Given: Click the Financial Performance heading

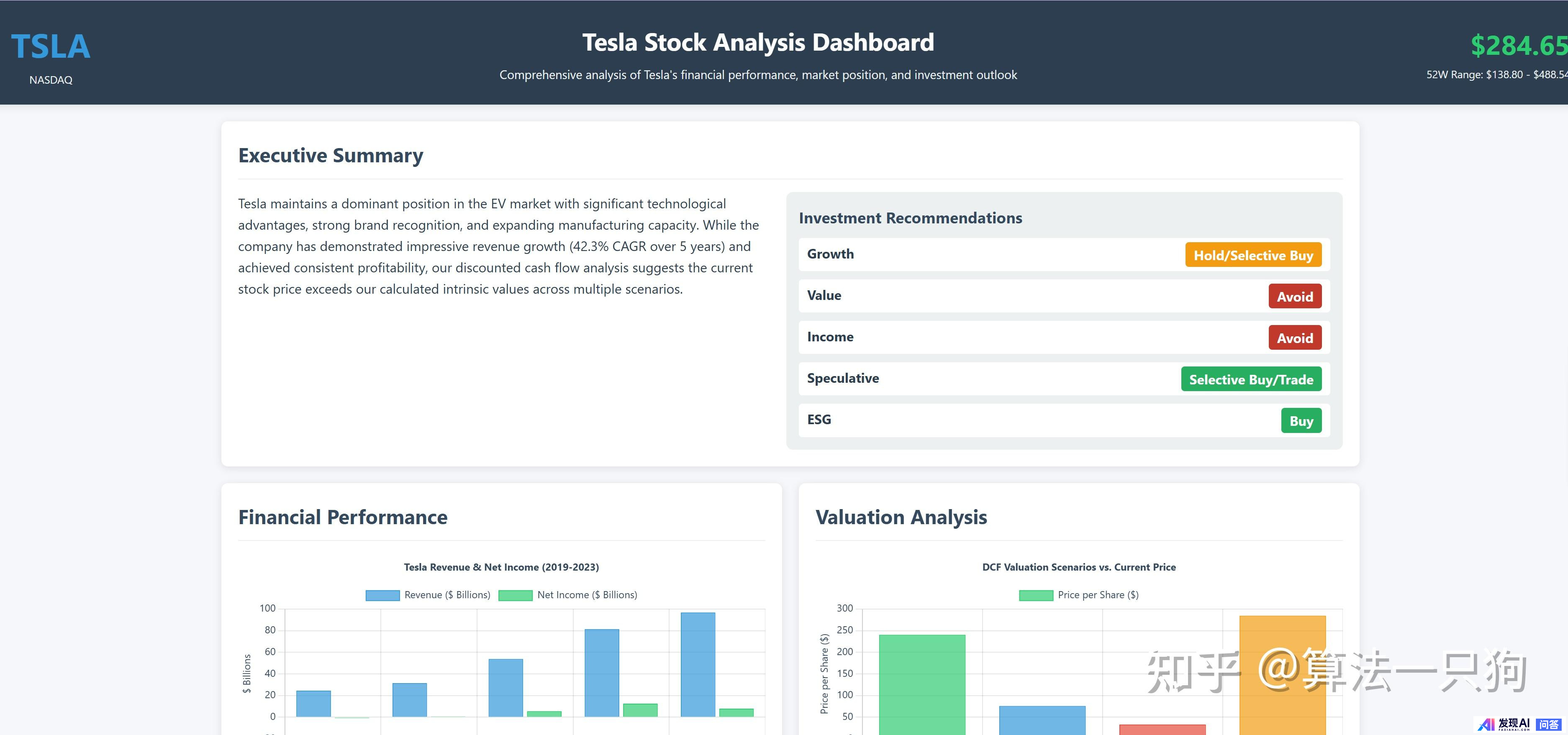Looking at the screenshot, I should (x=343, y=517).
